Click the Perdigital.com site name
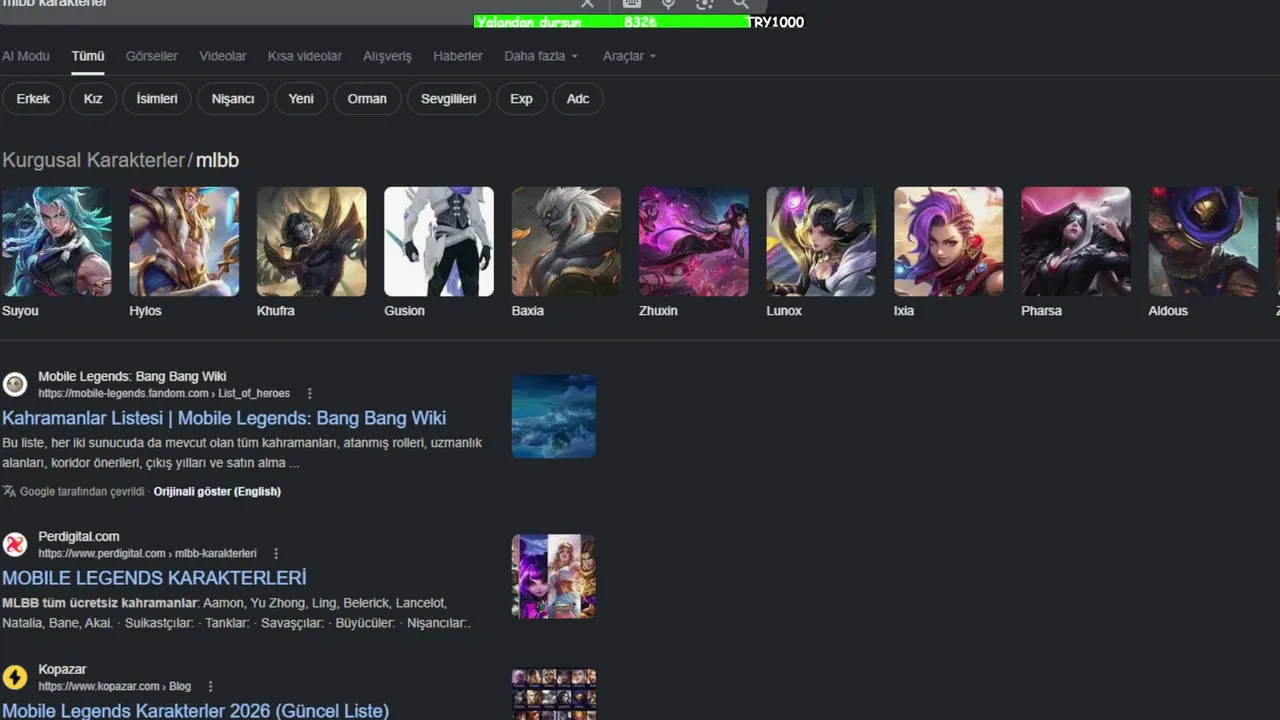Image resolution: width=1280 pixels, height=720 pixels. coord(79,537)
